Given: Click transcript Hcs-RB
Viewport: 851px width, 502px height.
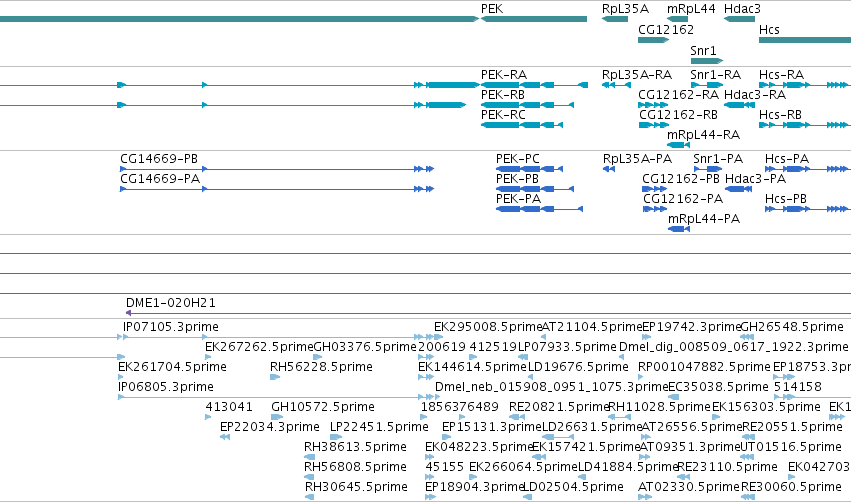Looking at the screenshot, I should 803,125.
